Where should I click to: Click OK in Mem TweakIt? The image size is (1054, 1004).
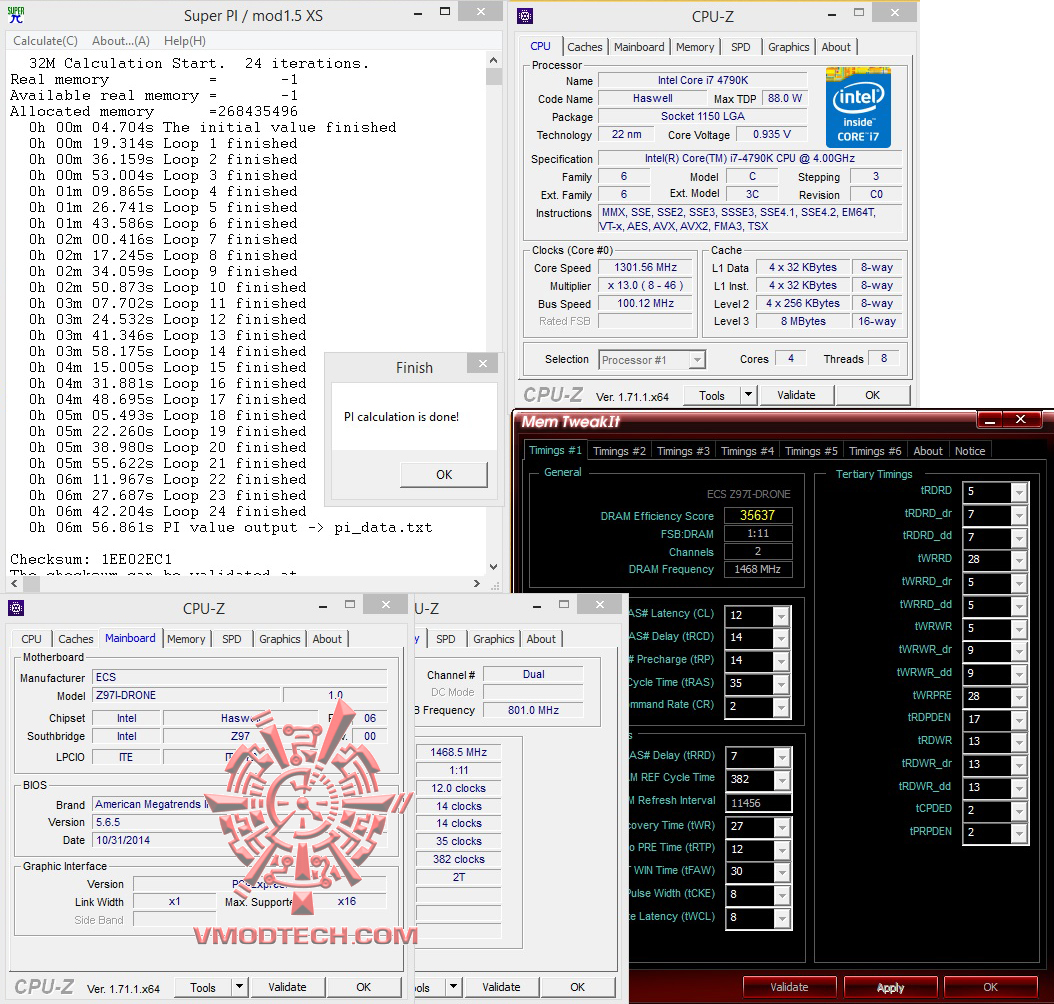pyautogui.click(x=990, y=987)
